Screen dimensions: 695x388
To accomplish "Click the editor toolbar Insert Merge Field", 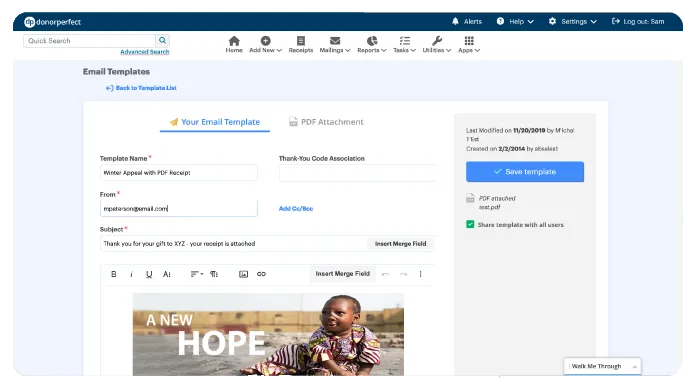I will (343, 274).
